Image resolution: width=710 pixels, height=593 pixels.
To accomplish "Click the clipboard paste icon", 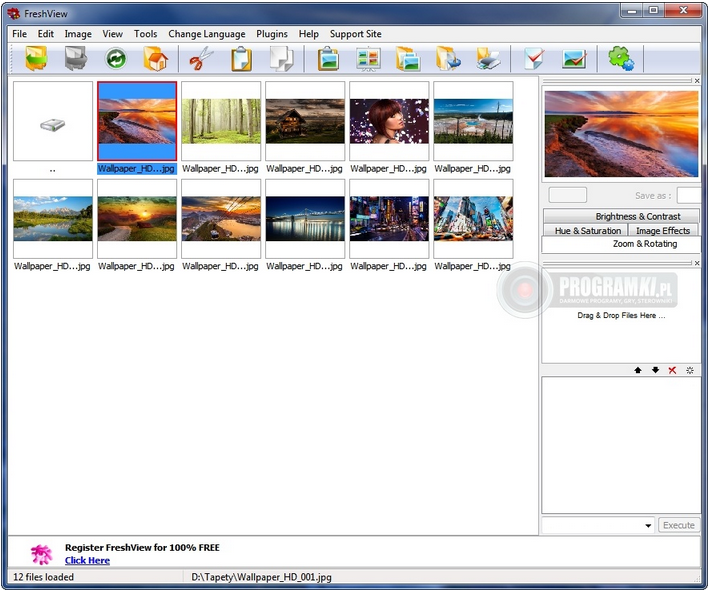I will pos(241,59).
